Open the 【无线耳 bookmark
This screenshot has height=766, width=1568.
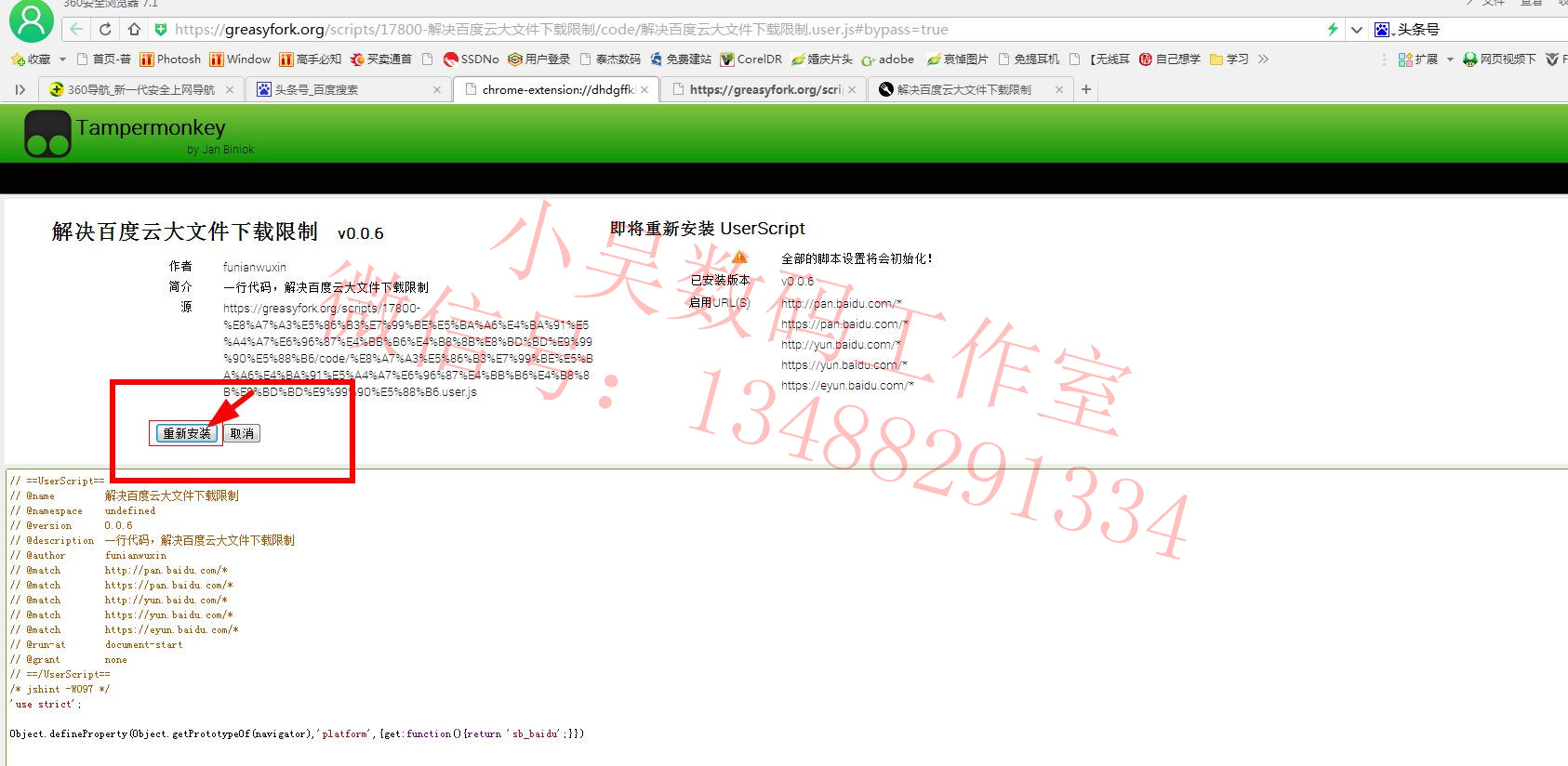(1099, 59)
